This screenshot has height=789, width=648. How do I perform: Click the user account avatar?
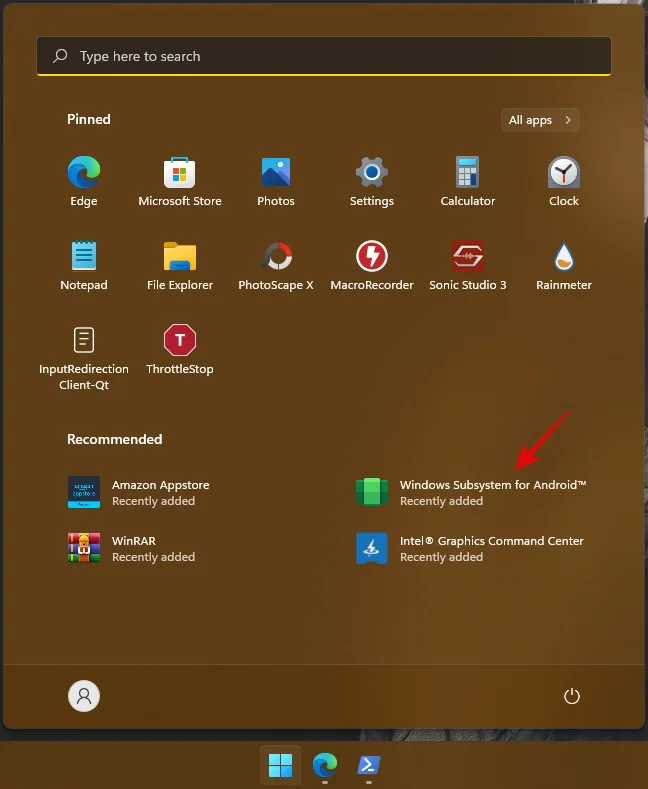[x=84, y=696]
